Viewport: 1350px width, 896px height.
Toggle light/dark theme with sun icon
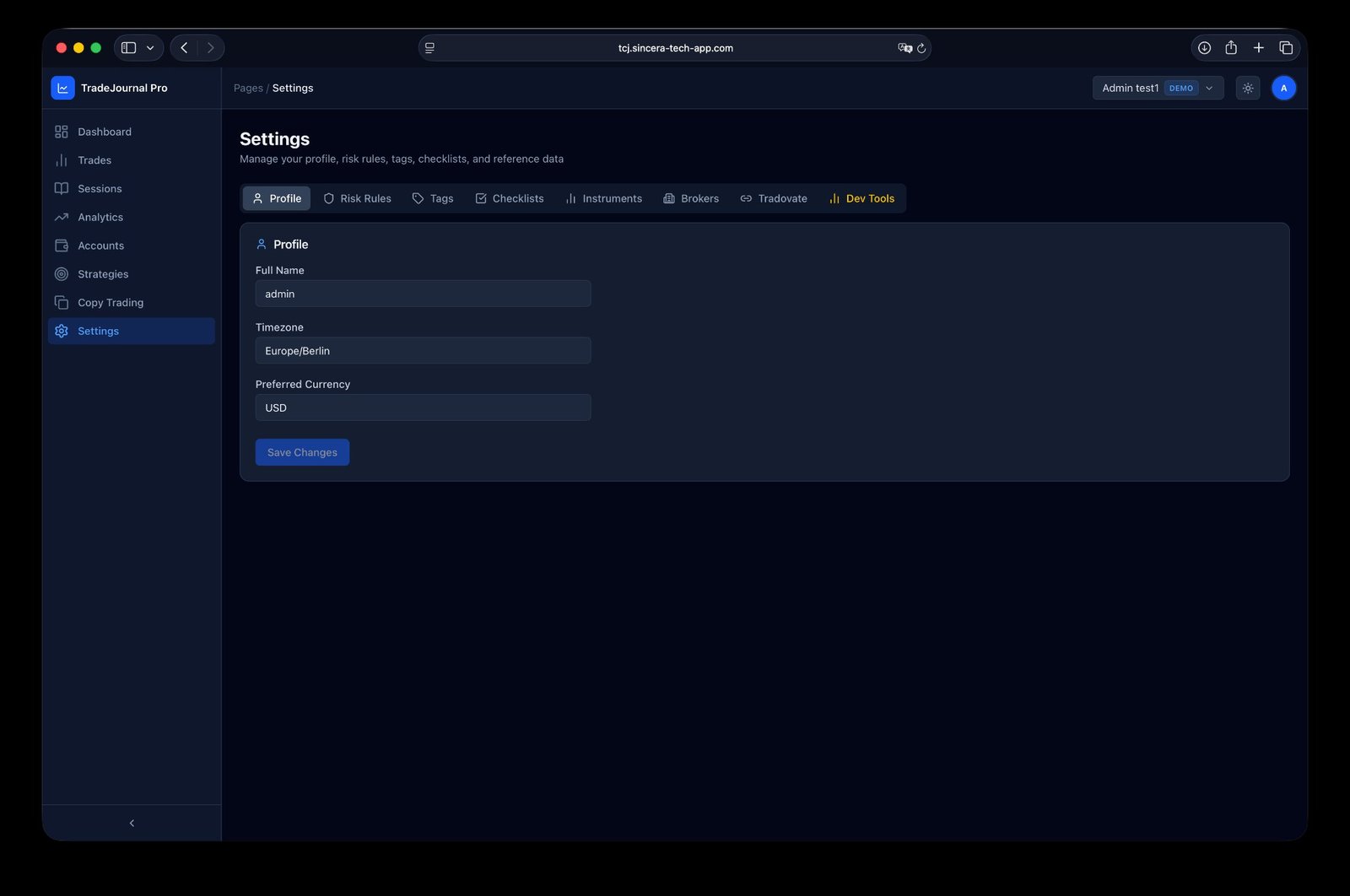click(x=1247, y=88)
